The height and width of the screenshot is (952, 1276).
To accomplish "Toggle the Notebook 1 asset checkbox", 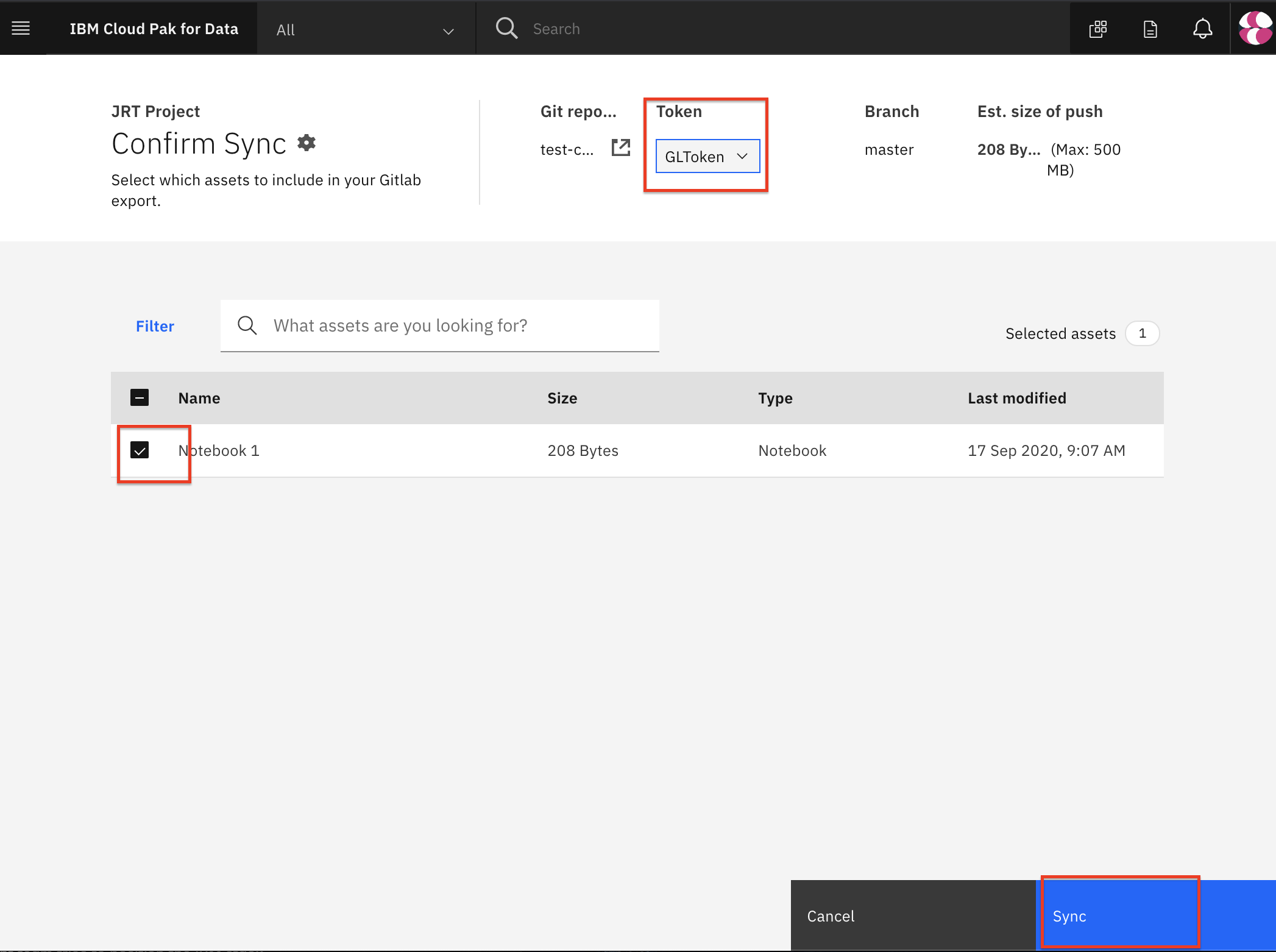I will click(x=140, y=448).
